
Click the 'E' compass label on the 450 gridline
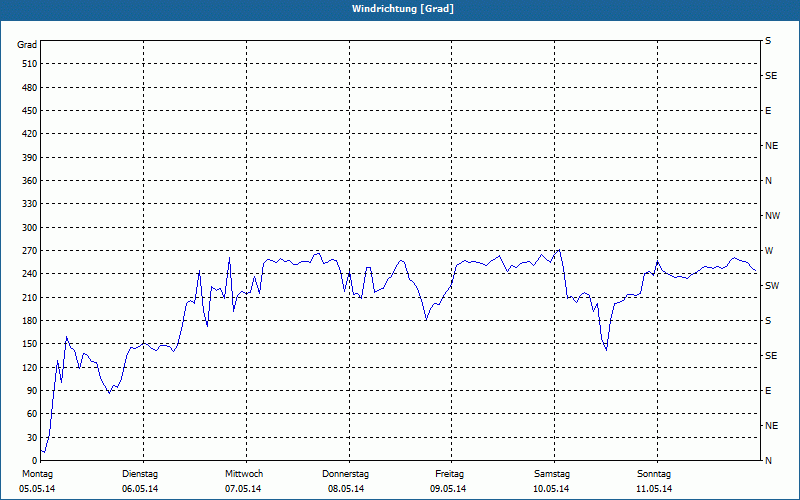(x=768, y=111)
